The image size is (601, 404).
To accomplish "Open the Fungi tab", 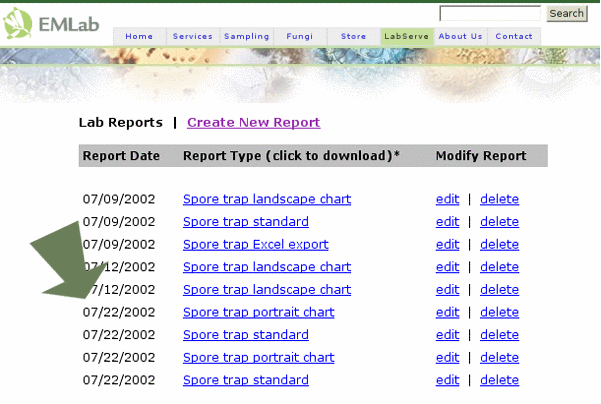I will [x=300, y=36].
